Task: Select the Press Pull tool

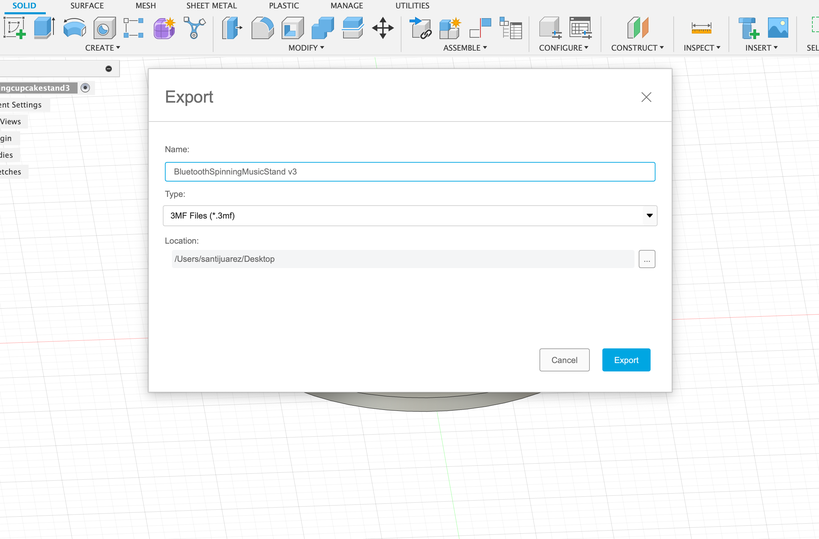Action: (x=232, y=28)
